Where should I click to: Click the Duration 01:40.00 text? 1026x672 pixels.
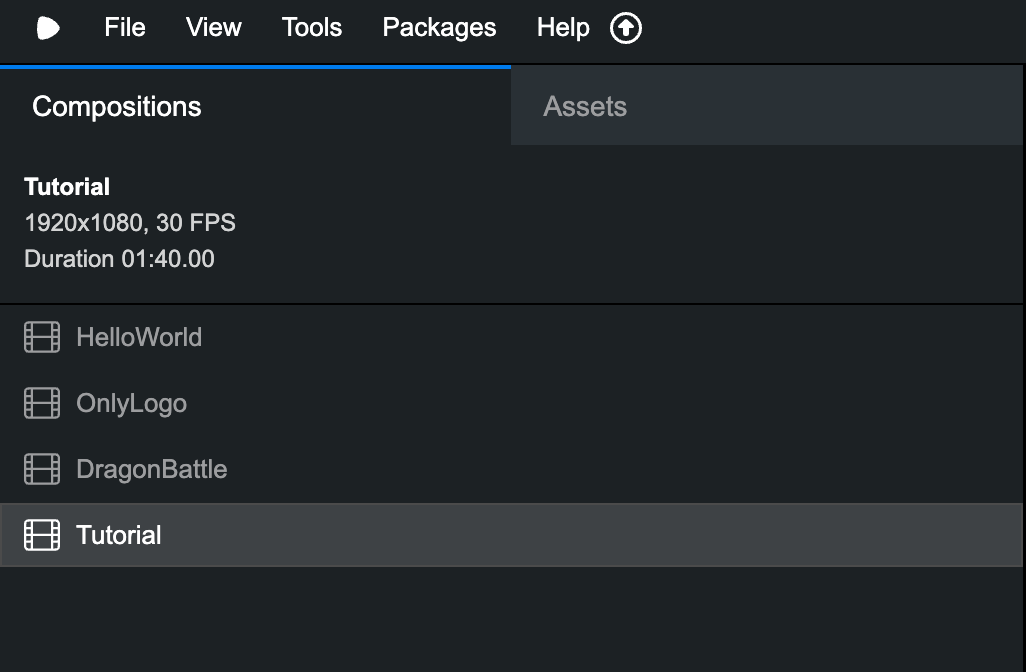[119, 259]
